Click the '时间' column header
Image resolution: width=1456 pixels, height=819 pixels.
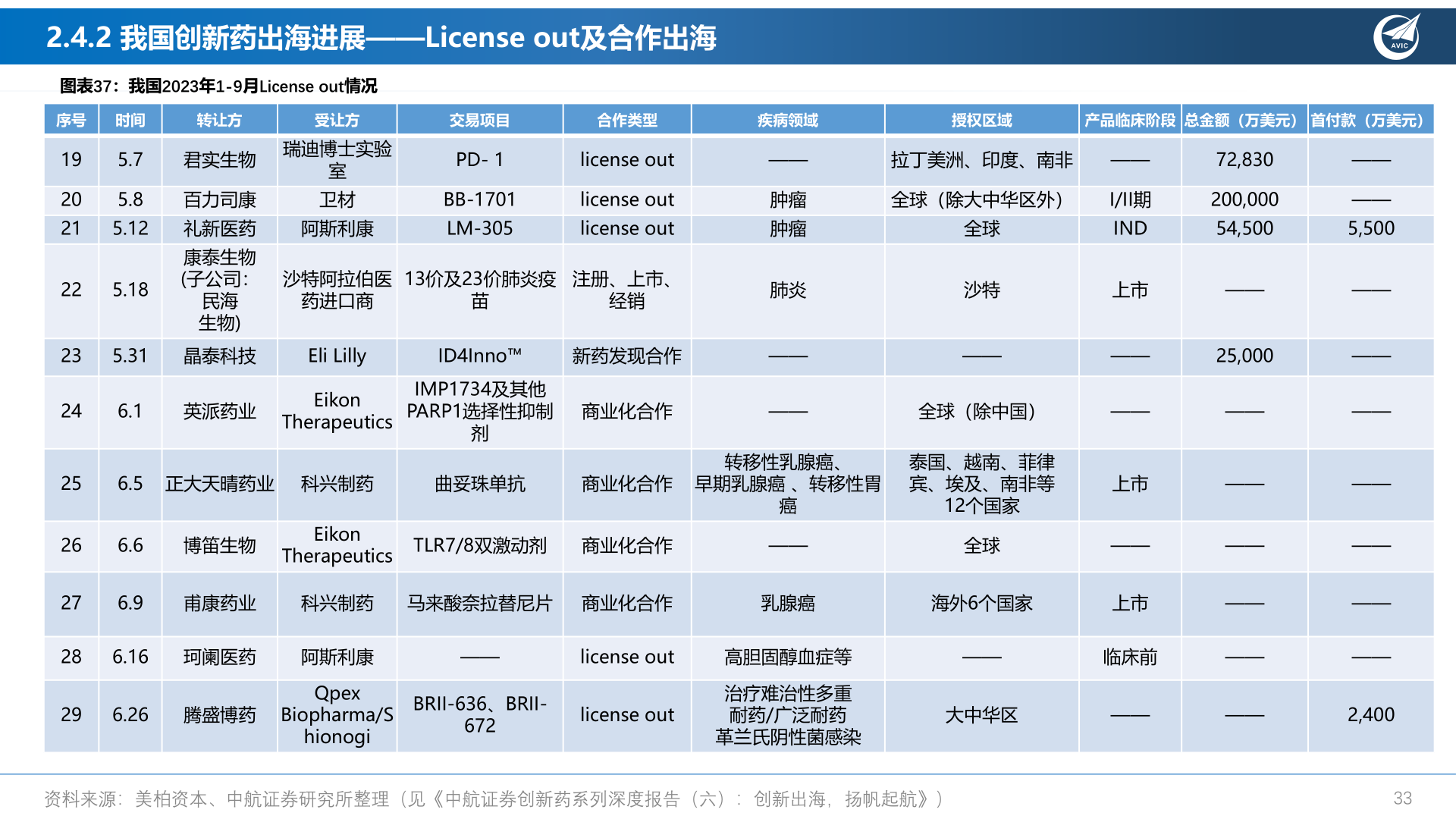[x=130, y=121]
